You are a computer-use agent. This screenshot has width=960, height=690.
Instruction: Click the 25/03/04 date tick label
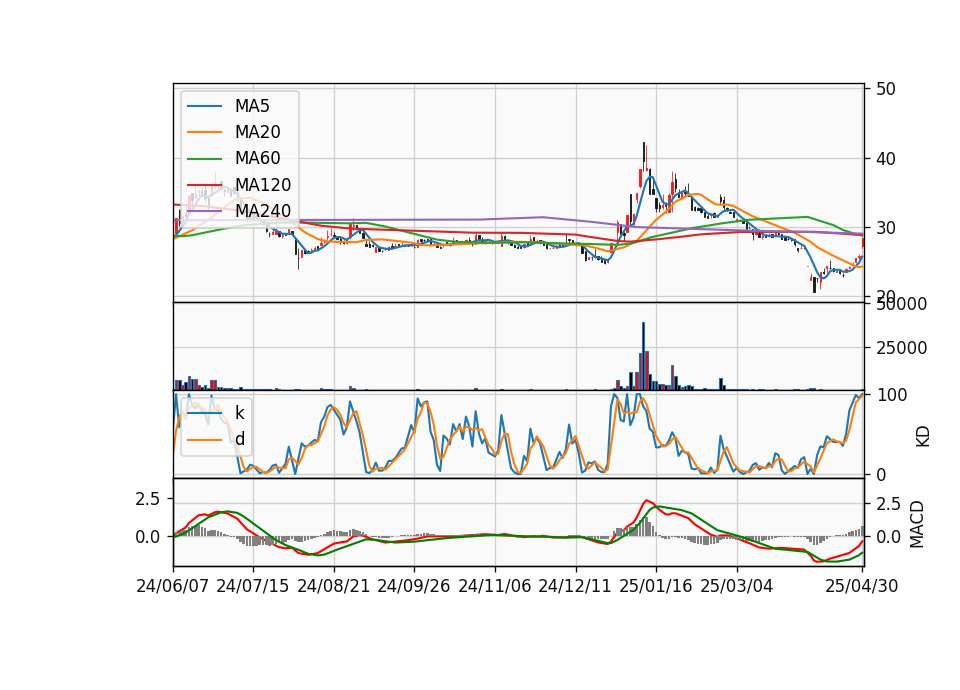(x=737, y=587)
